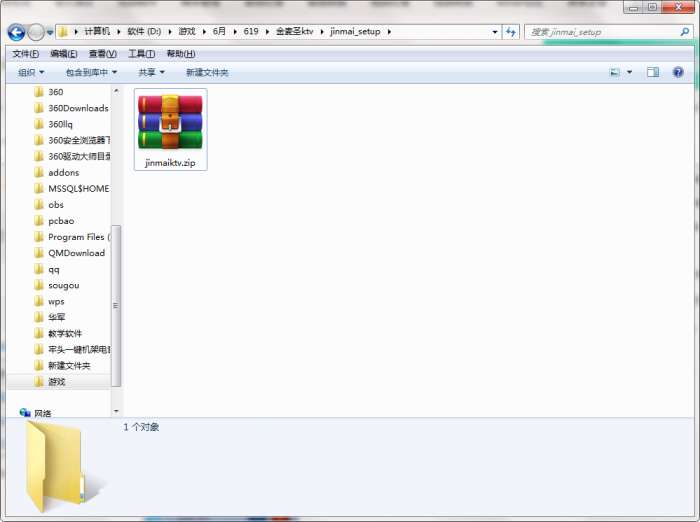This screenshot has width=700, height=522.
Task: Select the 360安全浏览器 folder in tree
Action: (x=79, y=140)
